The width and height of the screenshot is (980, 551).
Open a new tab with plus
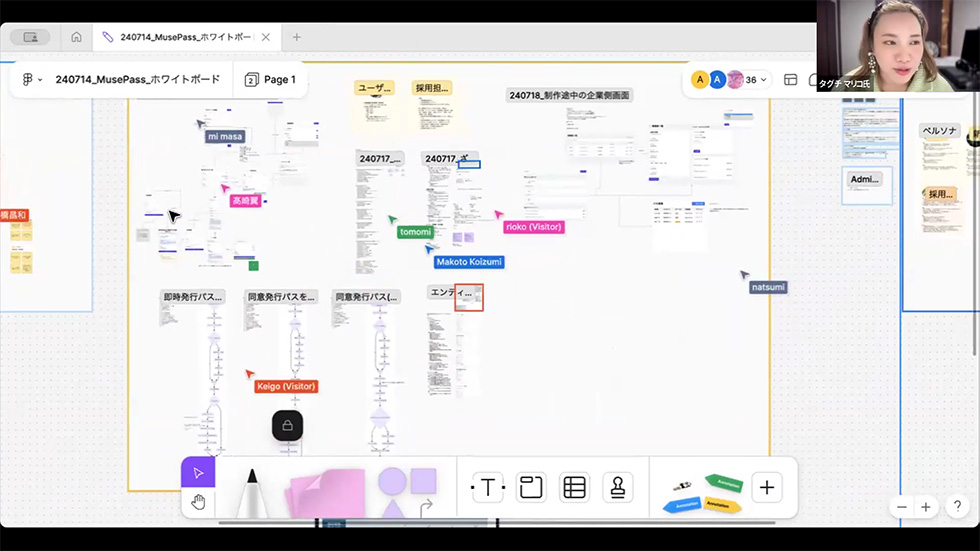(x=296, y=37)
